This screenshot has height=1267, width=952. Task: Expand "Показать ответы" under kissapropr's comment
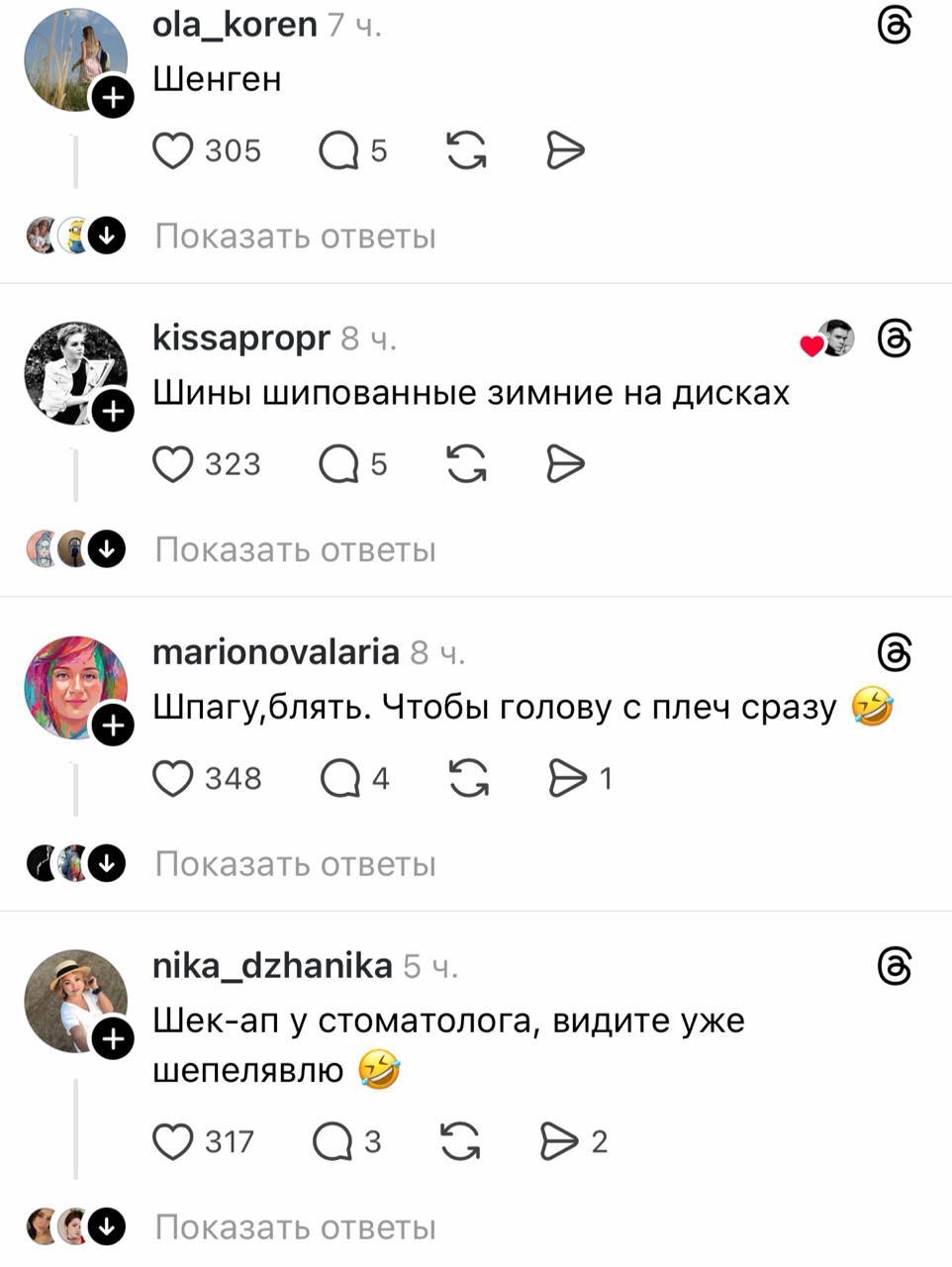[295, 549]
